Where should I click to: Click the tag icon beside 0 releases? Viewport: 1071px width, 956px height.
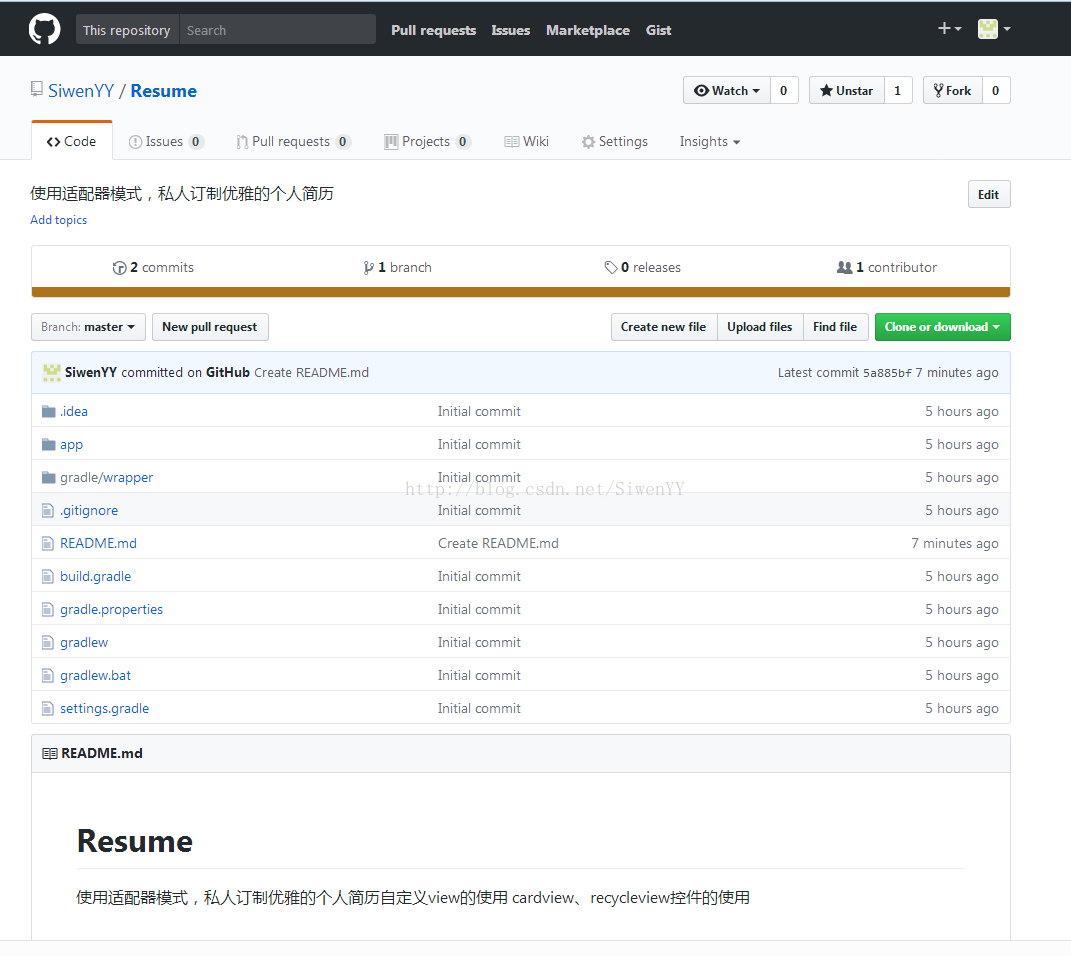point(611,268)
